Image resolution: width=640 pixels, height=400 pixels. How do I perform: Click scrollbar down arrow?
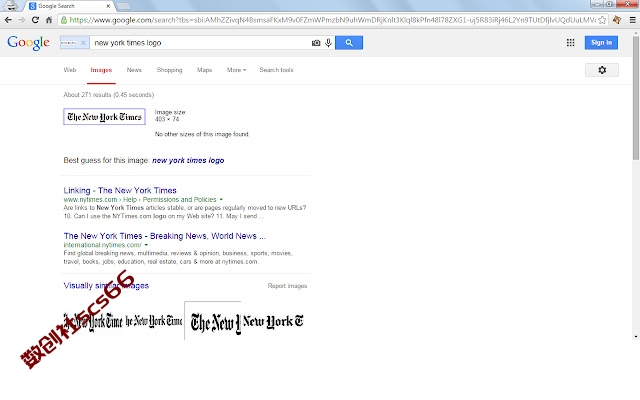(x=636, y=337)
